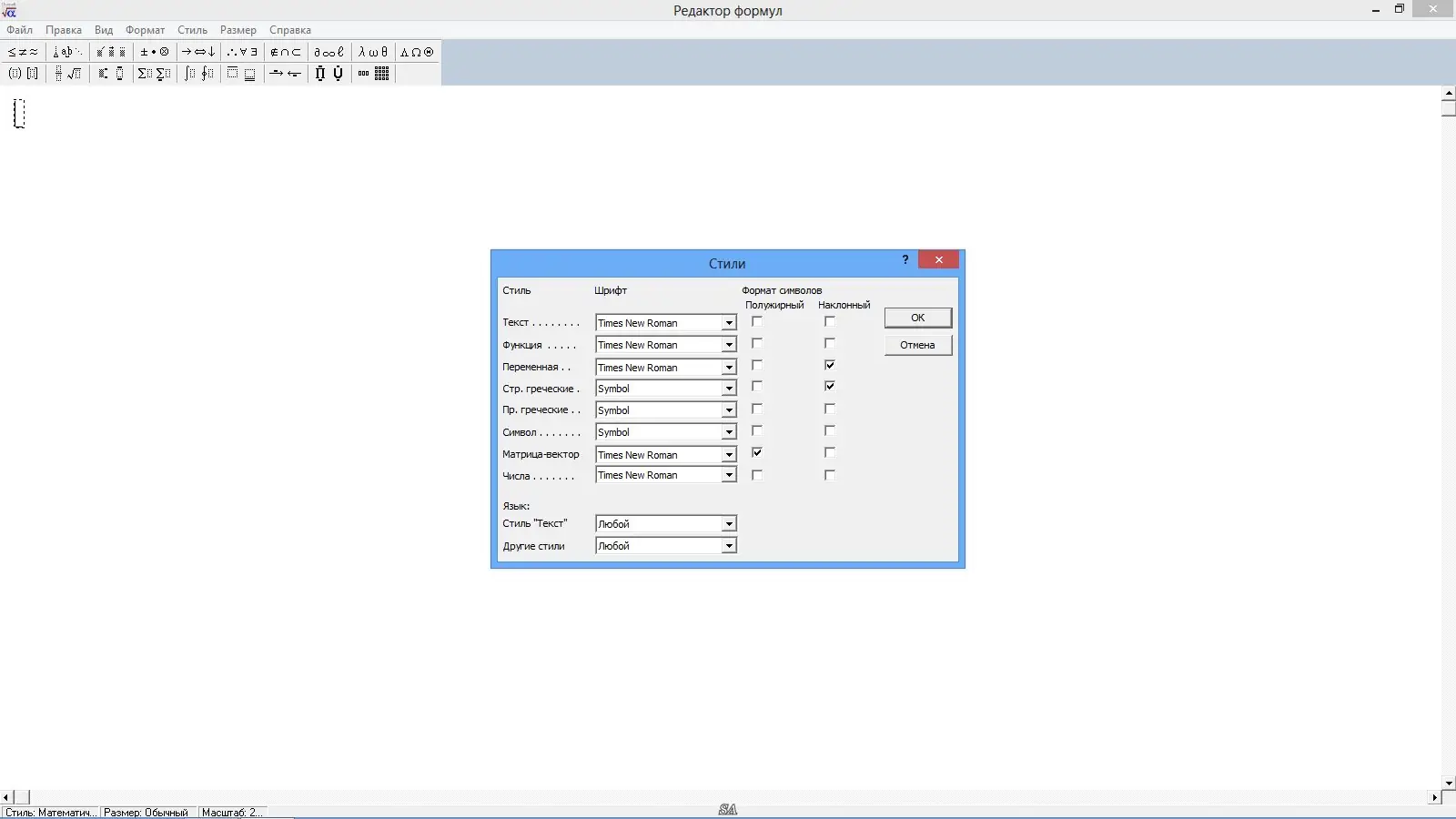The image size is (1456, 819).
Task: Click the vertical scrollbar down arrow
Action: pos(1447,782)
